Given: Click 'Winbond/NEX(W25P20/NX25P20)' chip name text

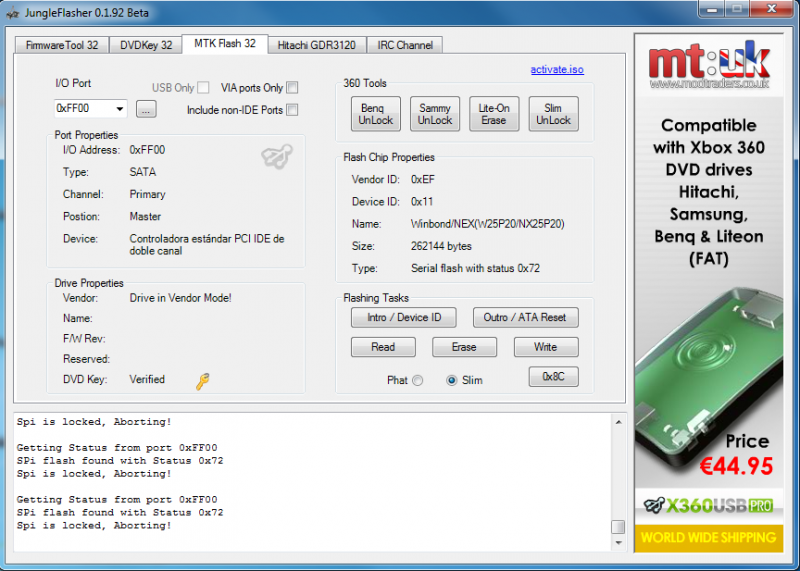Looking at the screenshot, I should pyautogui.click(x=488, y=224).
